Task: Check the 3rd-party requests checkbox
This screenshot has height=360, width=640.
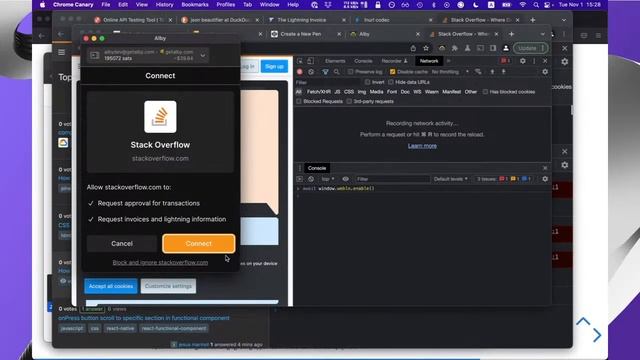Action: click(349, 101)
